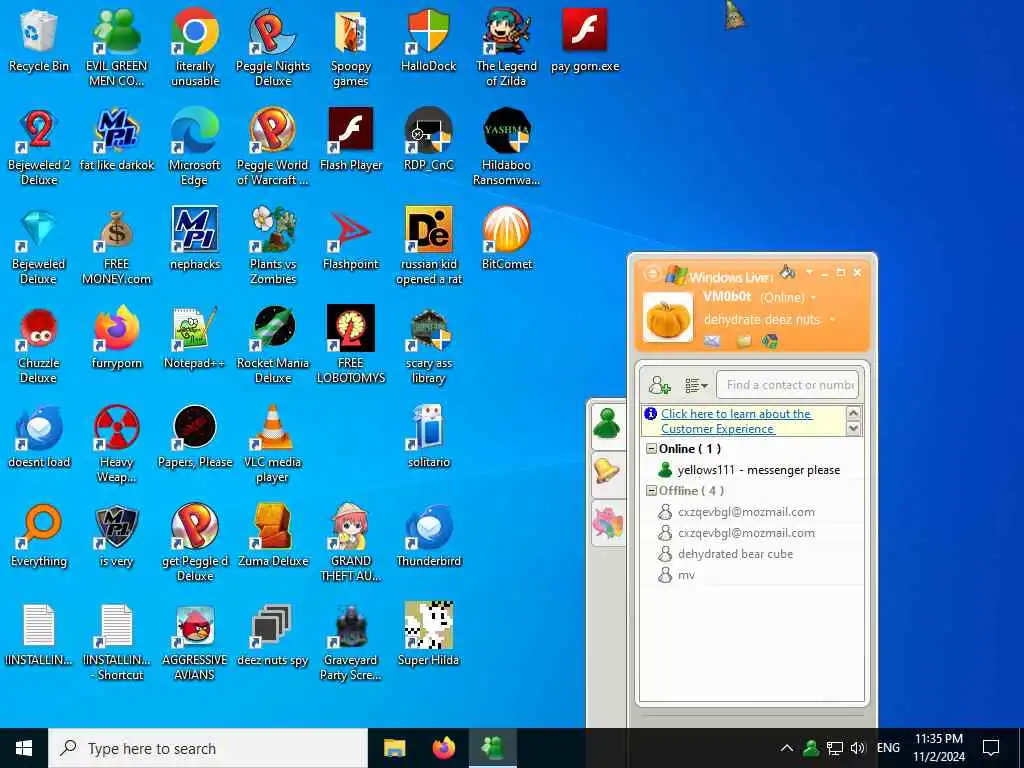Image resolution: width=1024 pixels, height=768 pixels.
Task: Click the Add a contact icon
Action: click(660, 385)
